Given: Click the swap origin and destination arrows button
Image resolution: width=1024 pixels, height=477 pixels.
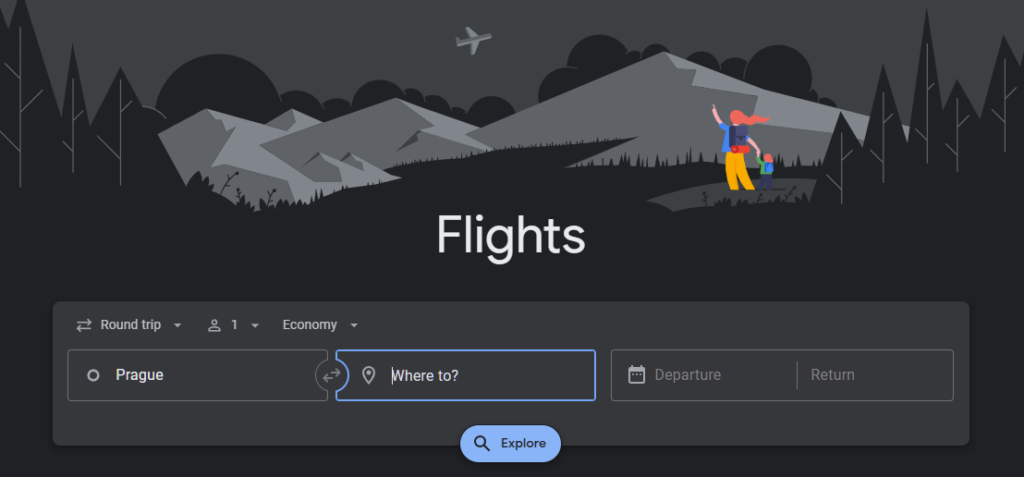Looking at the screenshot, I should (x=331, y=375).
